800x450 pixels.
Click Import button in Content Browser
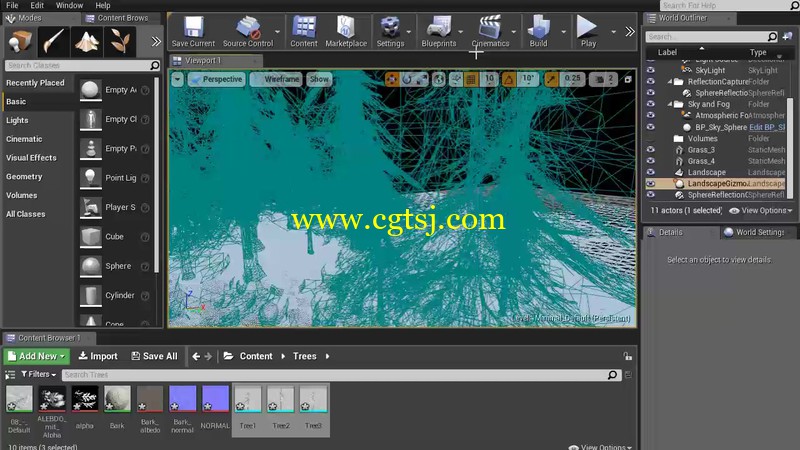tap(98, 356)
